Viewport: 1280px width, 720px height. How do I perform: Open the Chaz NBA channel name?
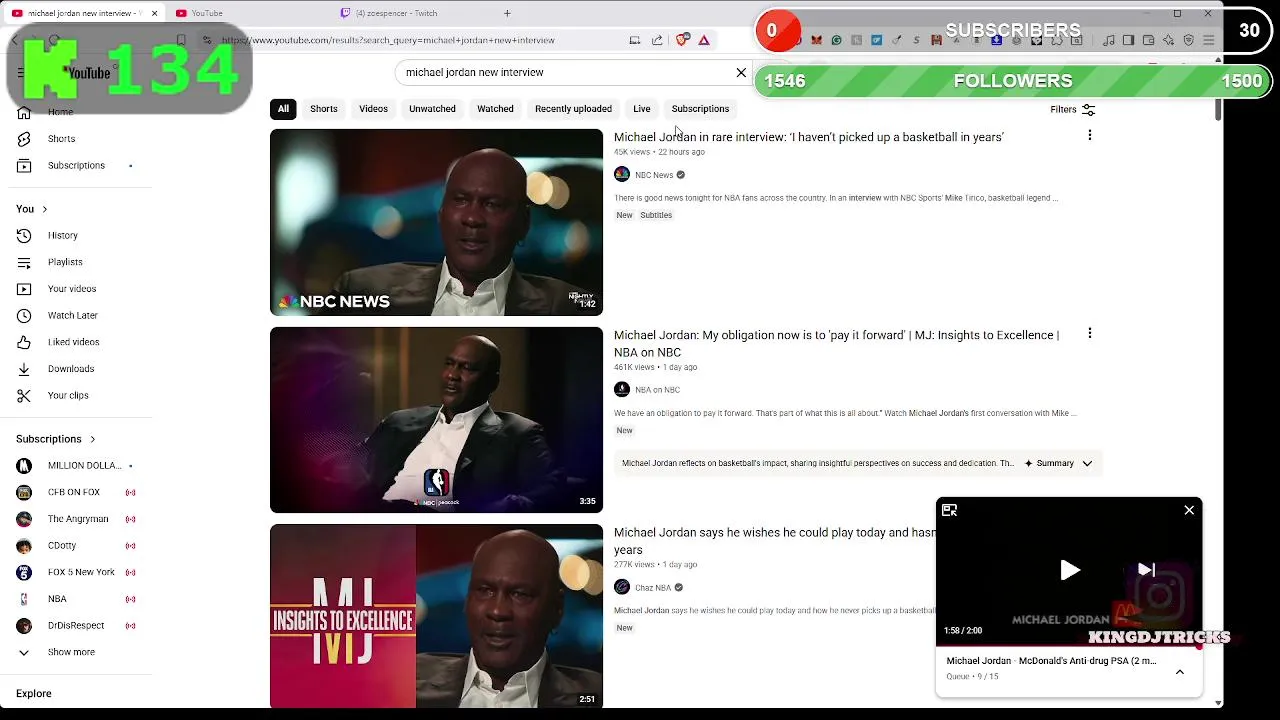pos(653,588)
